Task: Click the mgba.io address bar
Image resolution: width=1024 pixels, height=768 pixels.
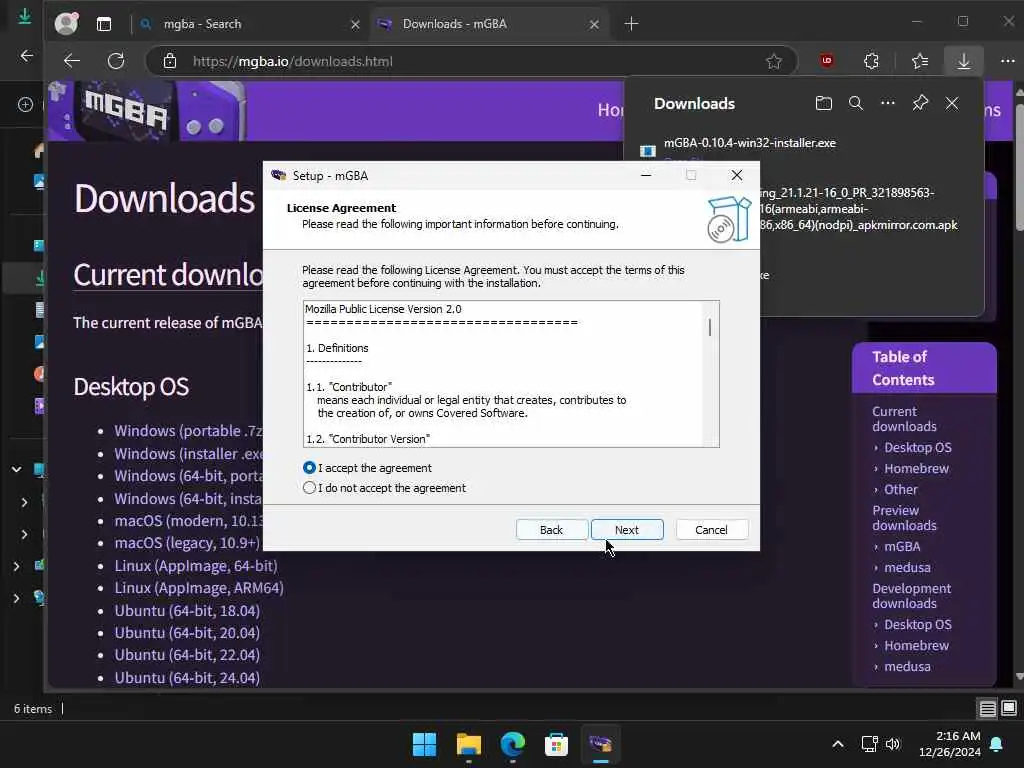Action: click(x=470, y=61)
